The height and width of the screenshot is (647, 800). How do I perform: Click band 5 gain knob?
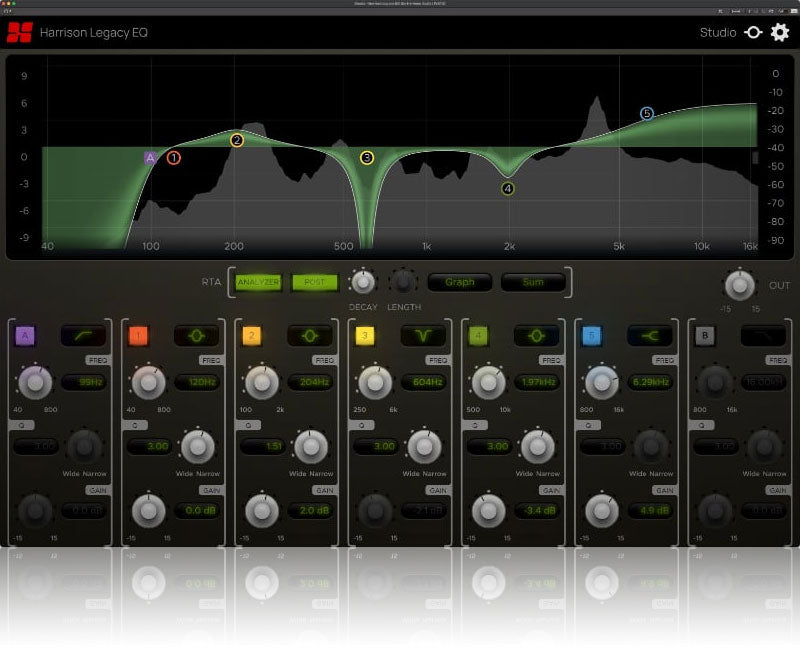[602, 511]
